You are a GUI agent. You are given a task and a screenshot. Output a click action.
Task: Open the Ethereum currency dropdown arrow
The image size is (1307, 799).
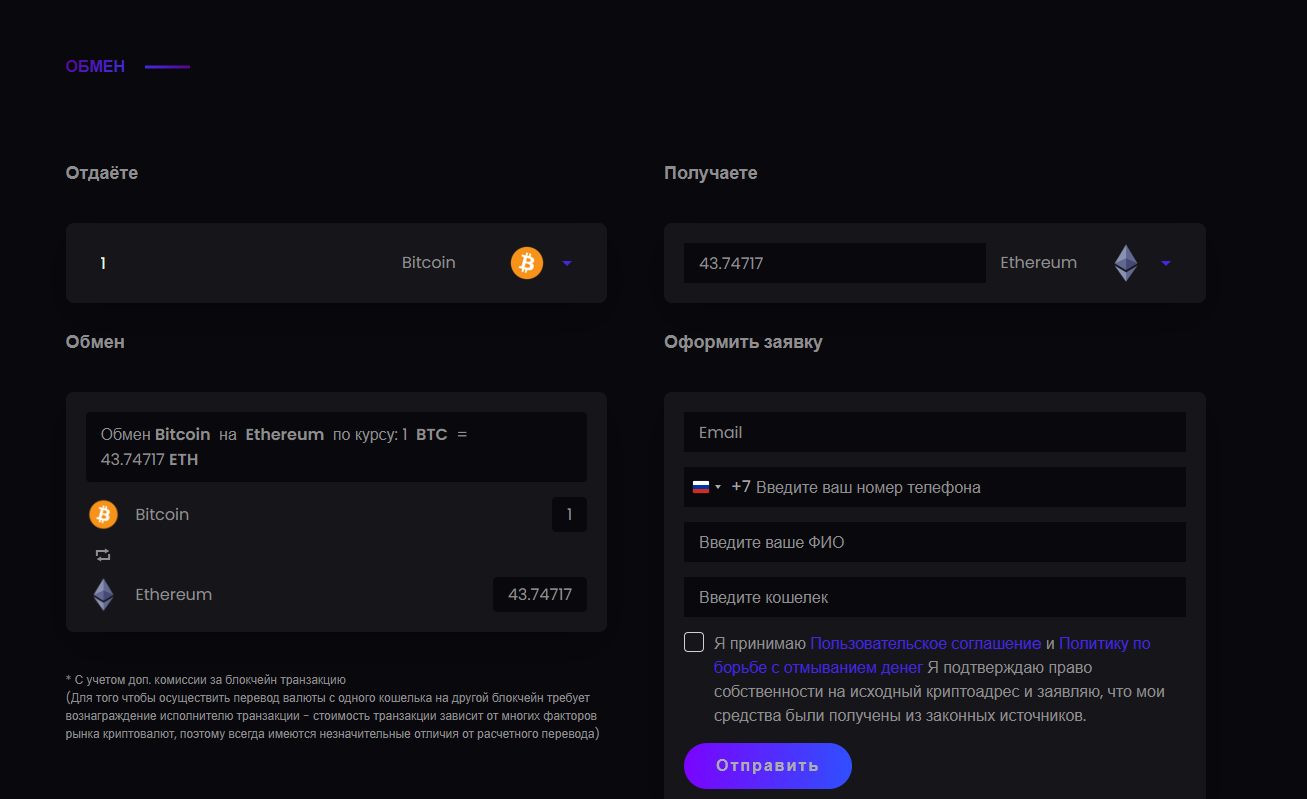(1166, 264)
